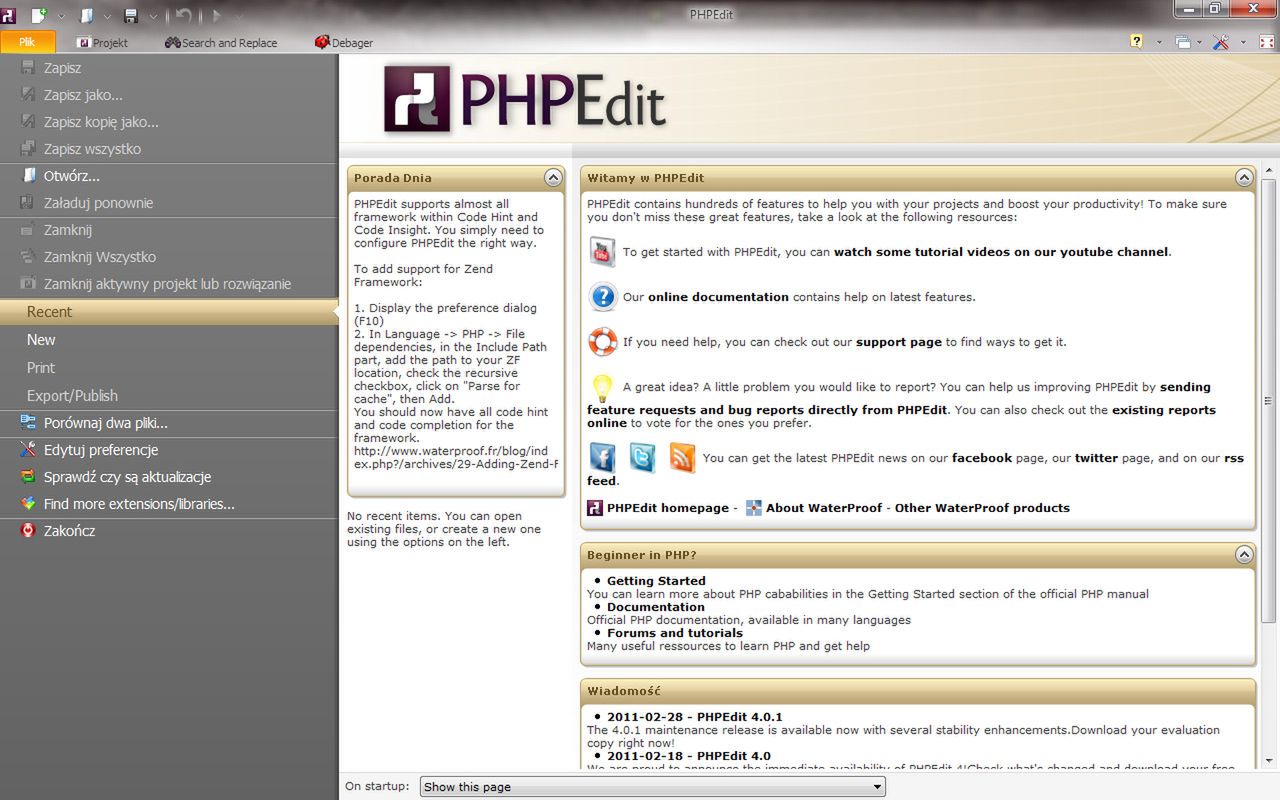Choose Zamknij menu entry
The height and width of the screenshot is (800, 1280).
pos(169,230)
